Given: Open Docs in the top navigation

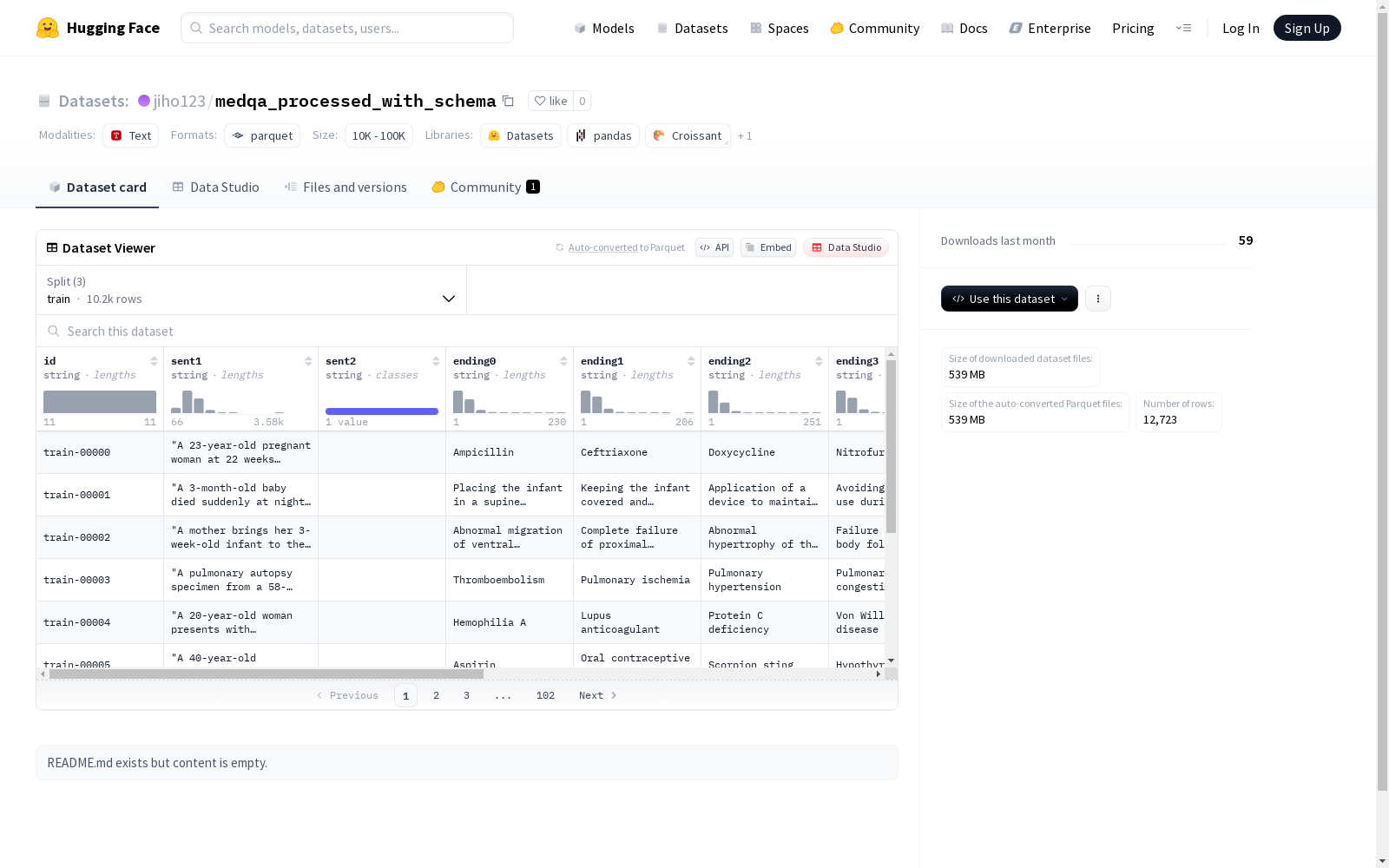Looking at the screenshot, I should [964, 28].
